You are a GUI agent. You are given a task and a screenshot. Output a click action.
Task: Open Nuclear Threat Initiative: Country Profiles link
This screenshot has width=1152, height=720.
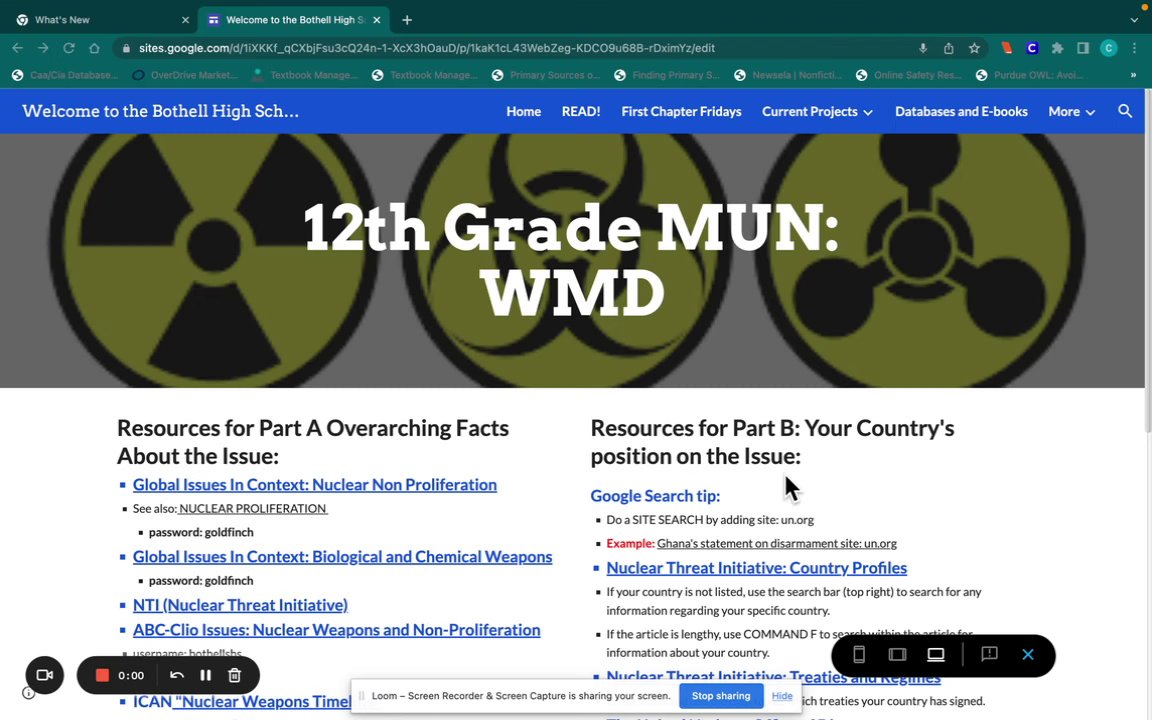pos(756,567)
